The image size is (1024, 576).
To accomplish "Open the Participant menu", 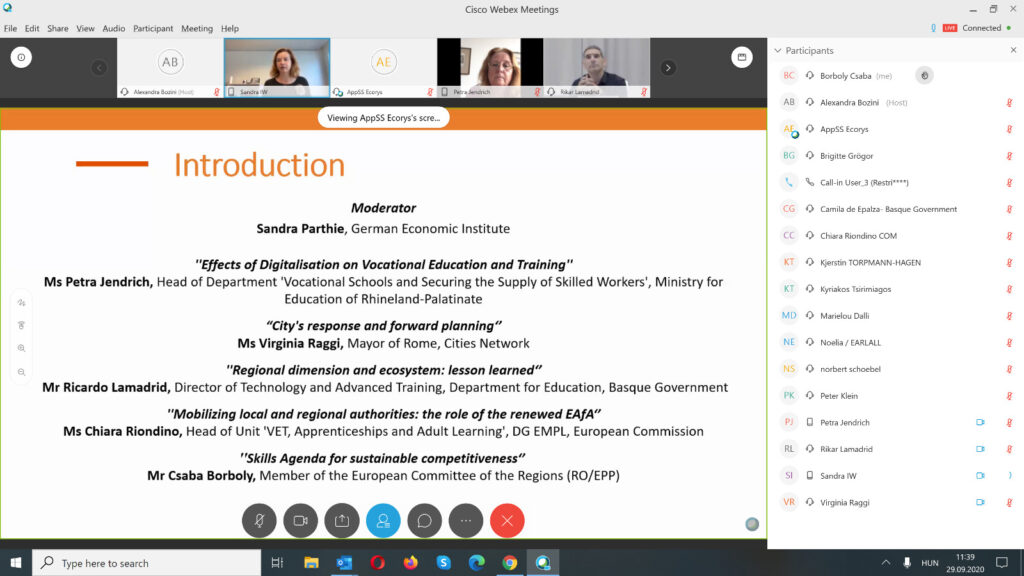I will point(153,28).
